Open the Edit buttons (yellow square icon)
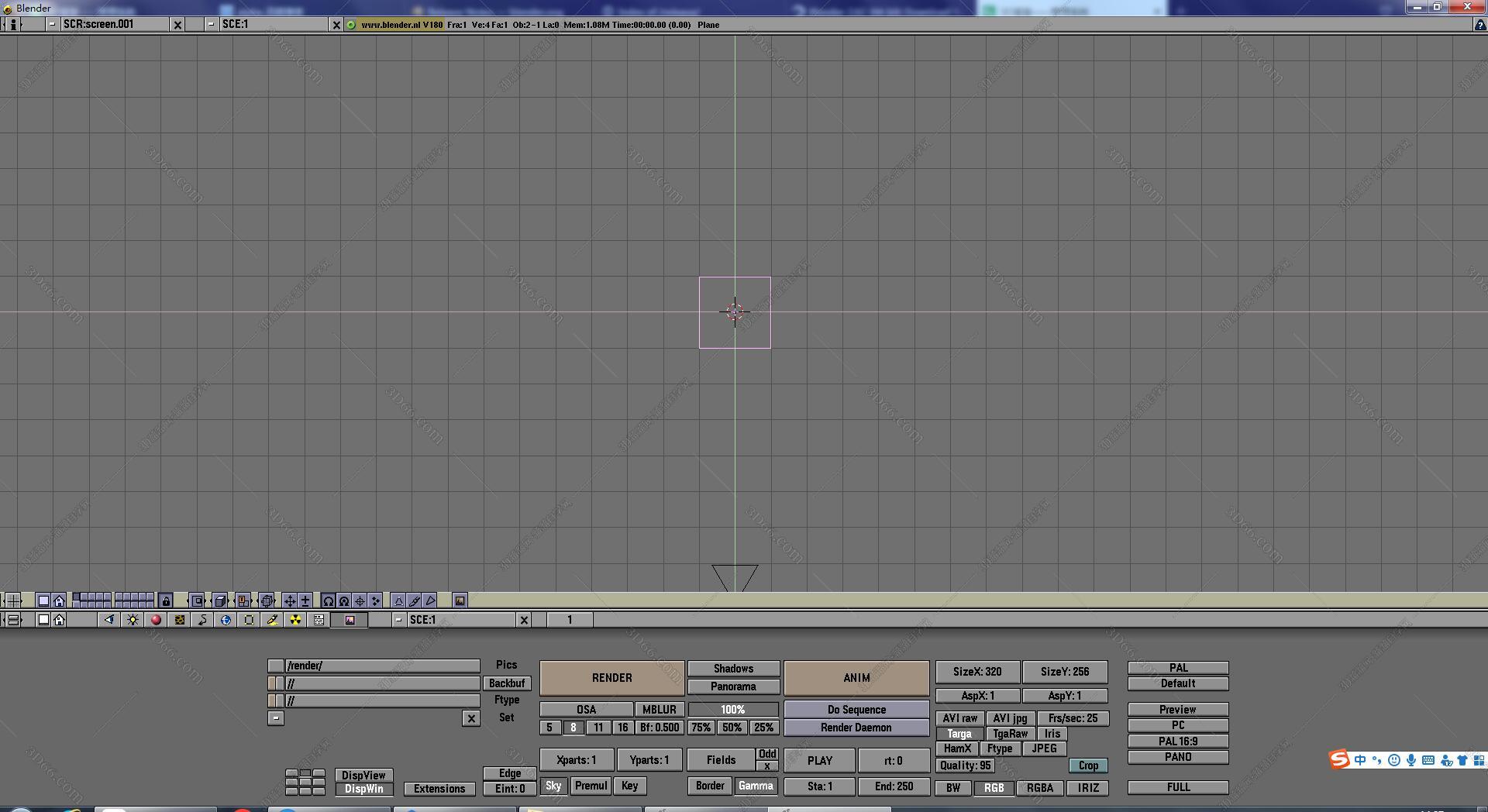Image resolution: width=1488 pixels, height=812 pixels. [x=250, y=620]
